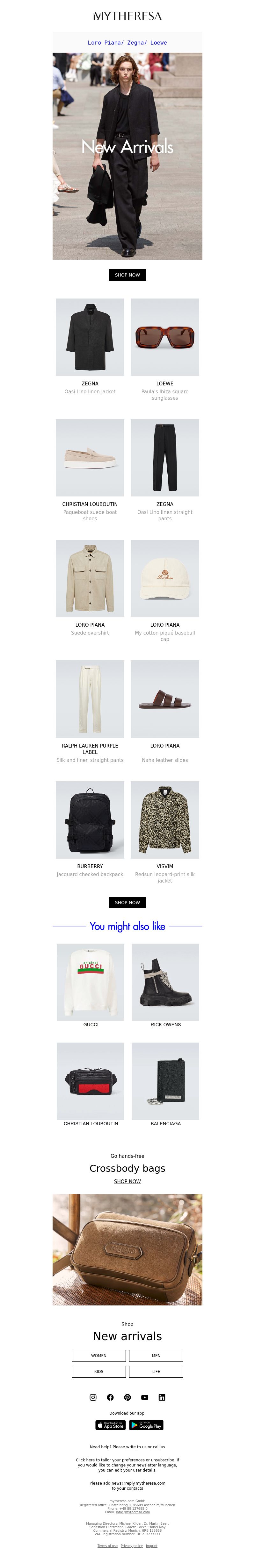Select the KIDS new arrivals button
The height and width of the screenshot is (1568, 255).
click(99, 1371)
